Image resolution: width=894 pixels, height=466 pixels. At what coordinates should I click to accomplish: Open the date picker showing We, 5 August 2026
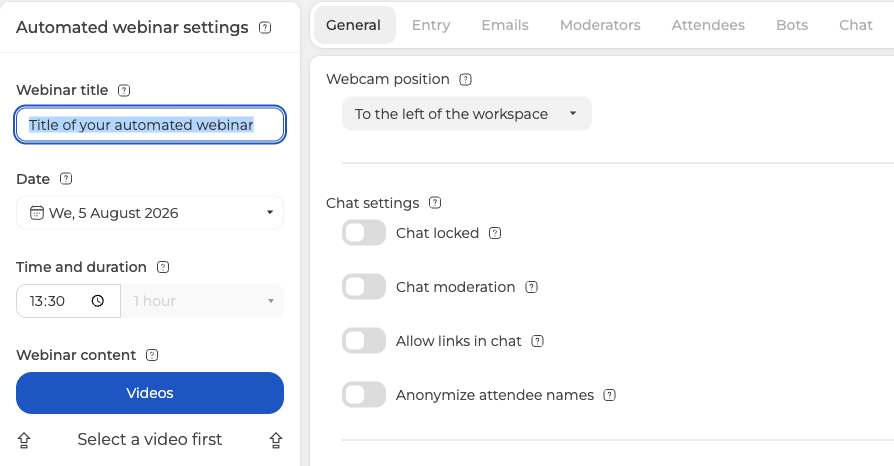[x=150, y=213]
